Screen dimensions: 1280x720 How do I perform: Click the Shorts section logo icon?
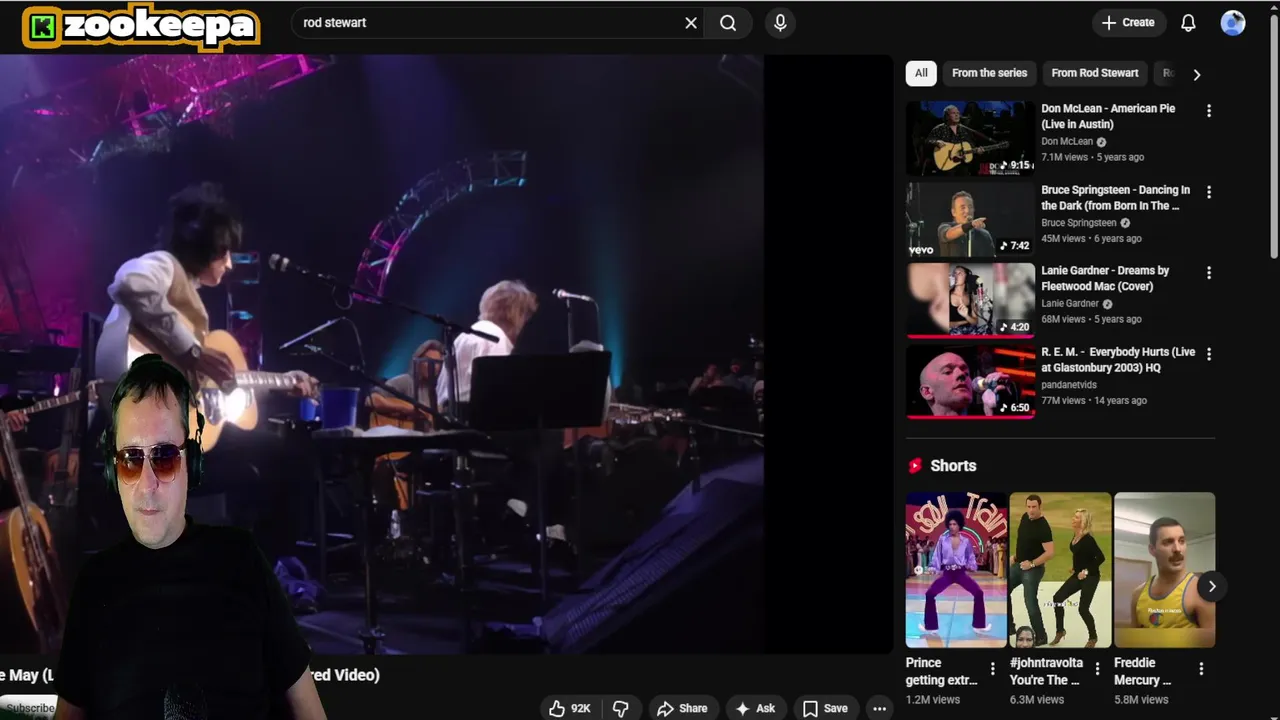click(915, 466)
